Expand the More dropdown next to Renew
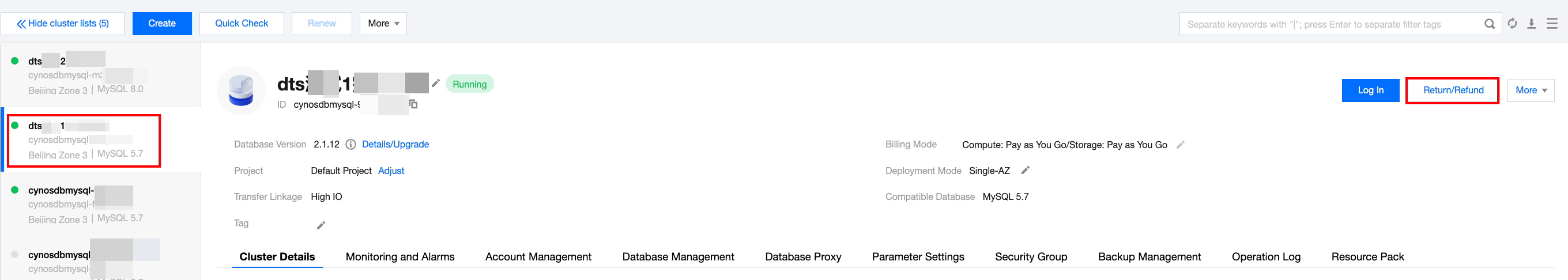The image size is (1568, 280). click(383, 24)
